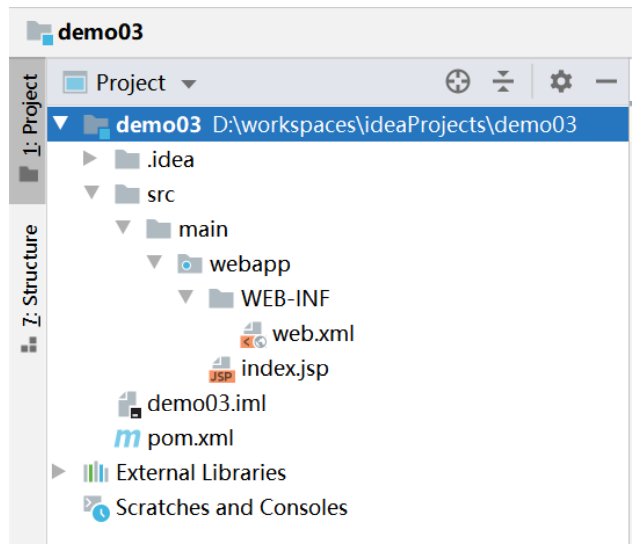The width and height of the screenshot is (639, 551).
Task: Select the .idea folder name
Action: click(170, 159)
